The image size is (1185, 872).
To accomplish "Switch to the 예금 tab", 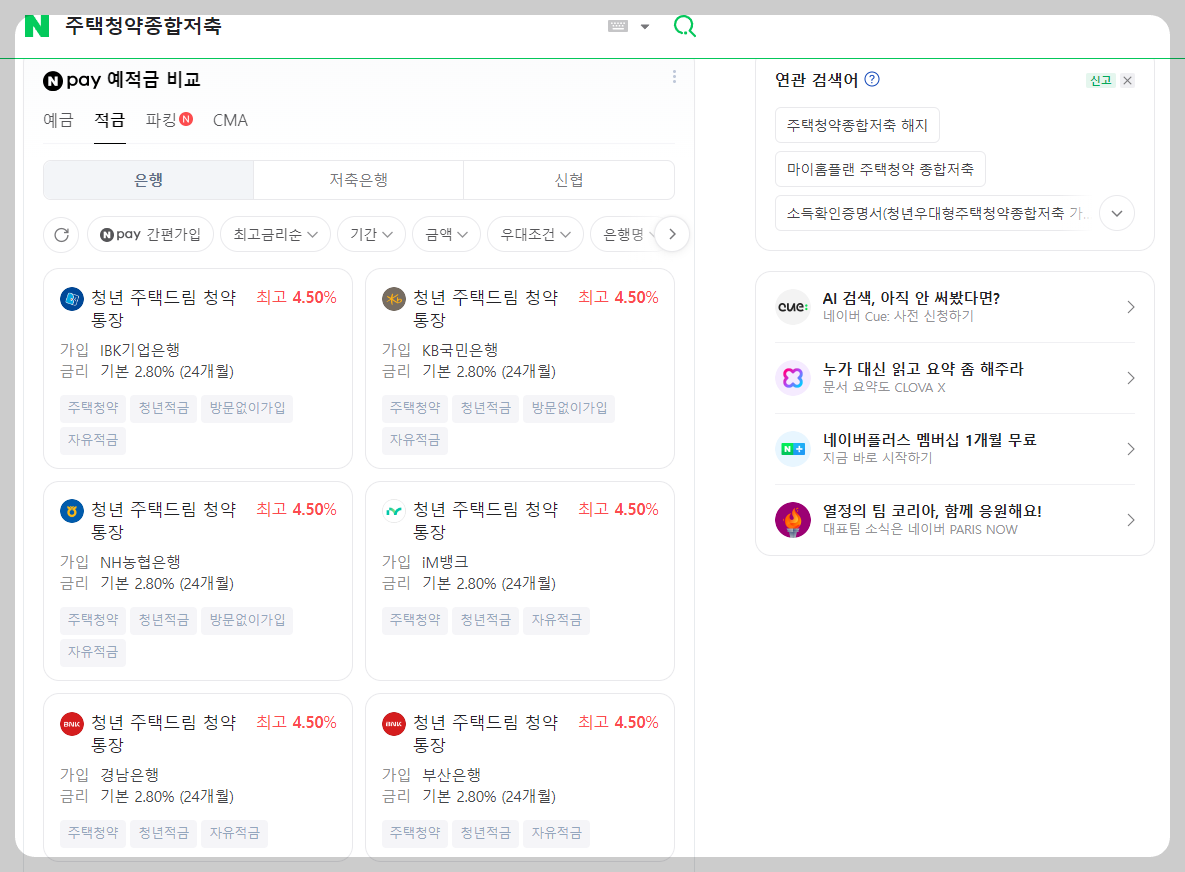I will tap(58, 120).
